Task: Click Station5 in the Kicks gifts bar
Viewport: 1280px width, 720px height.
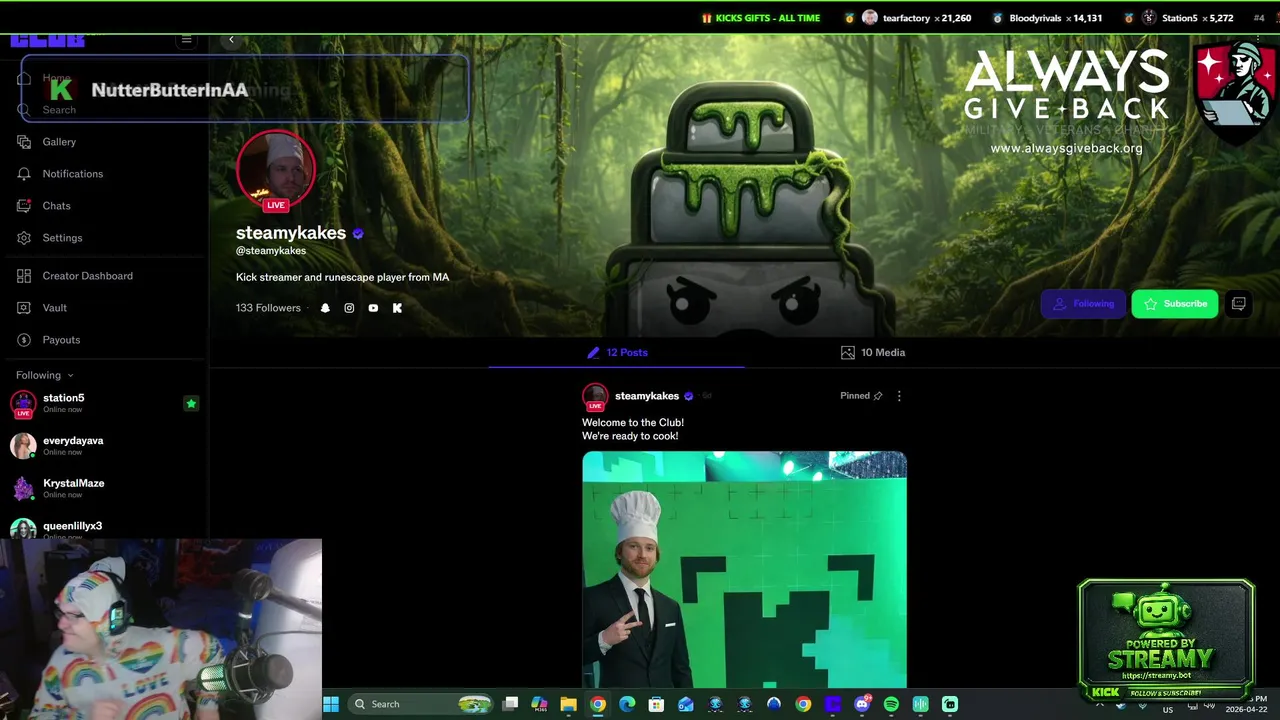Action: [1179, 18]
